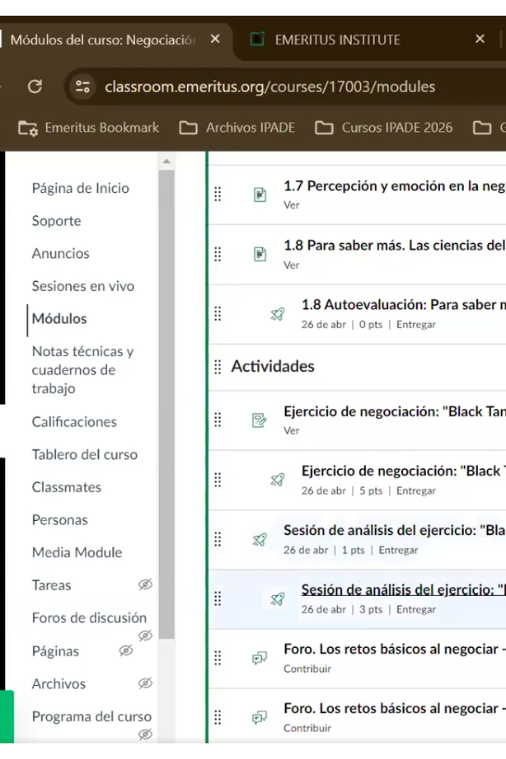Open Páginas in the course menu
The width and height of the screenshot is (506, 759).
point(55,651)
